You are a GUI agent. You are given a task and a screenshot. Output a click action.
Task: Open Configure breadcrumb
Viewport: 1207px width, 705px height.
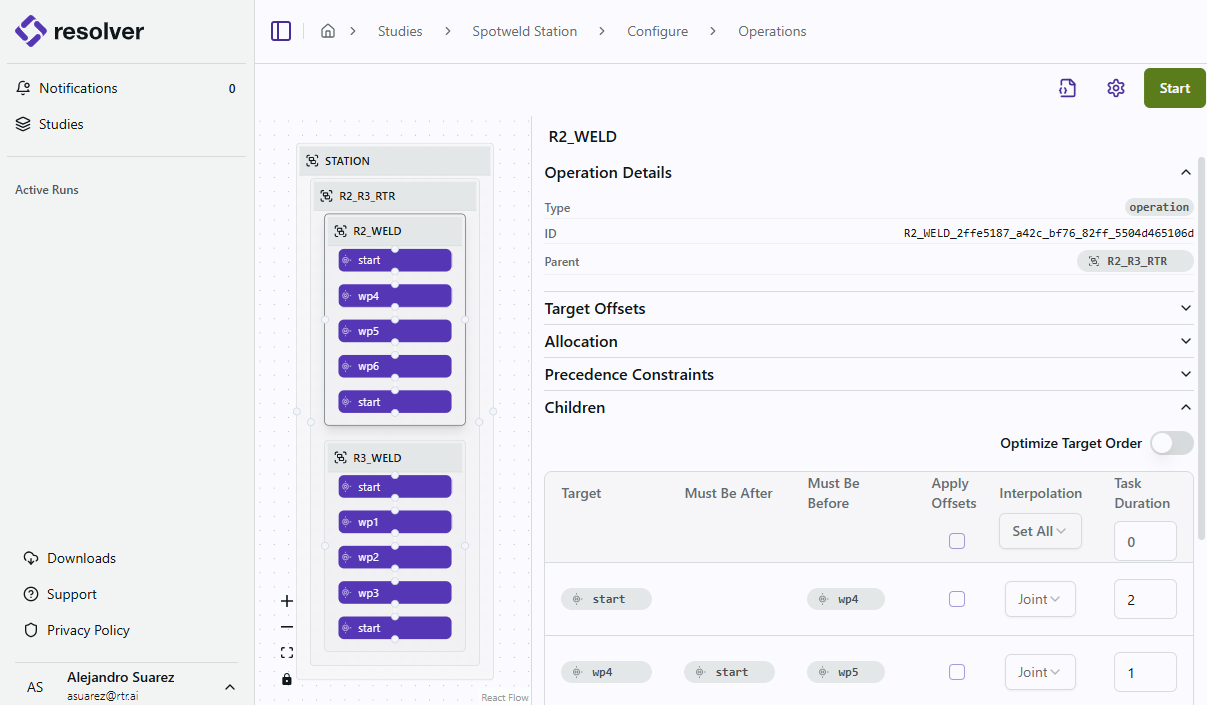point(657,31)
